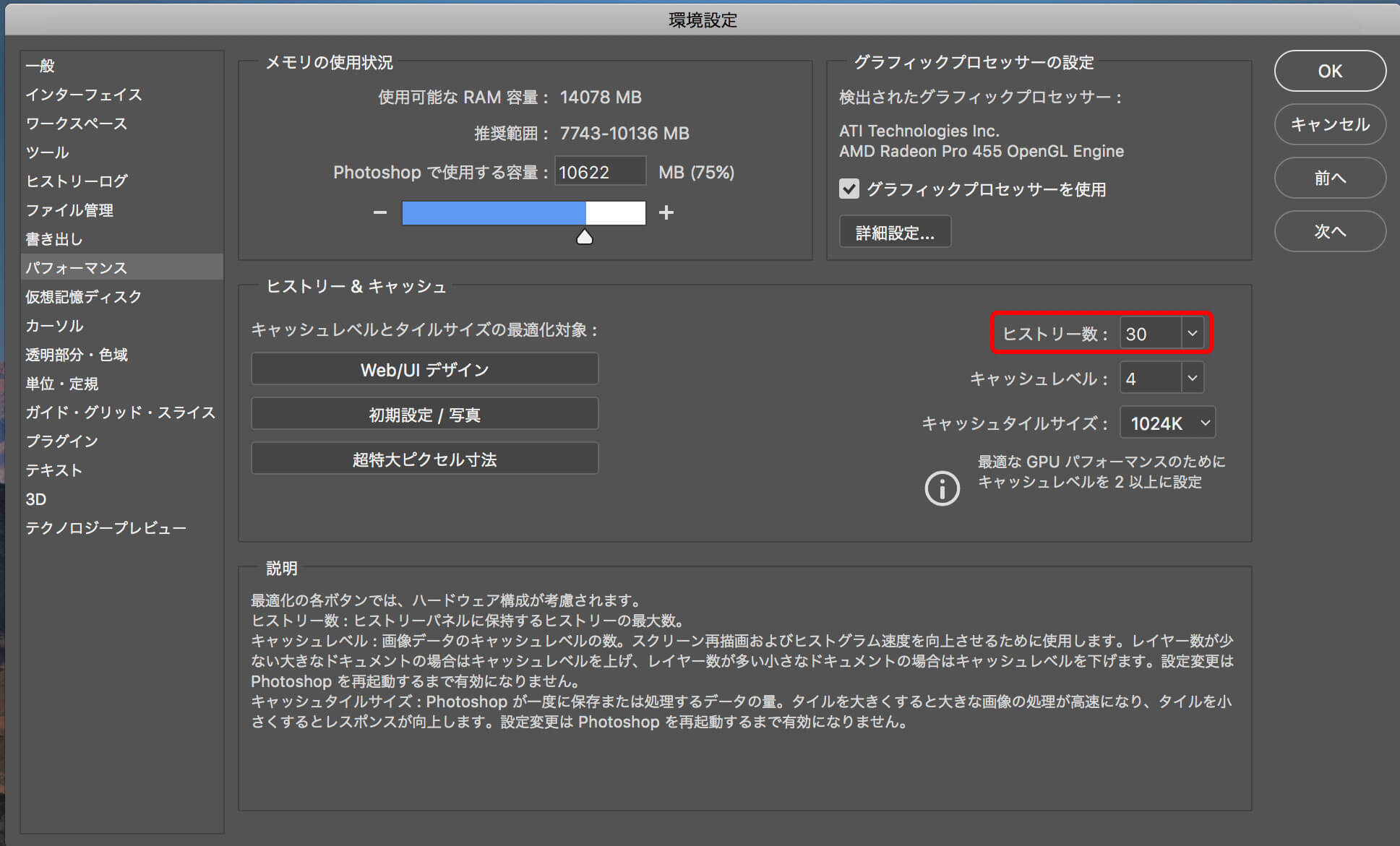Screen dimensions: 1400x846
Task: Open 詳細設定... for graphics processor
Action: (895, 233)
